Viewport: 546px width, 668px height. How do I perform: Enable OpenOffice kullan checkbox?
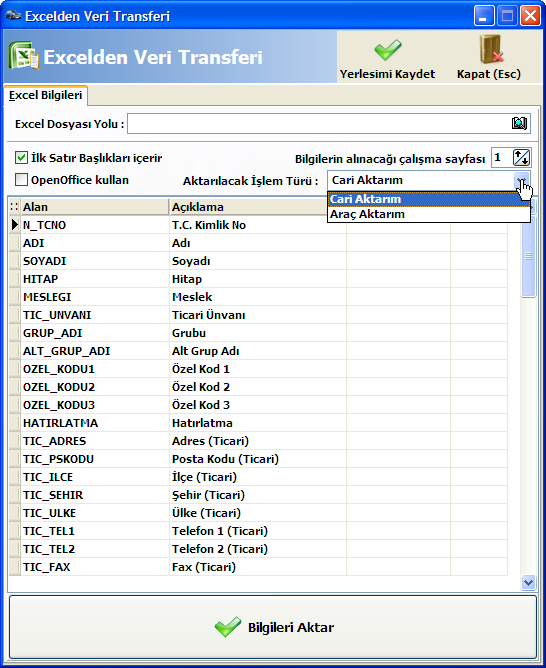click(21, 179)
